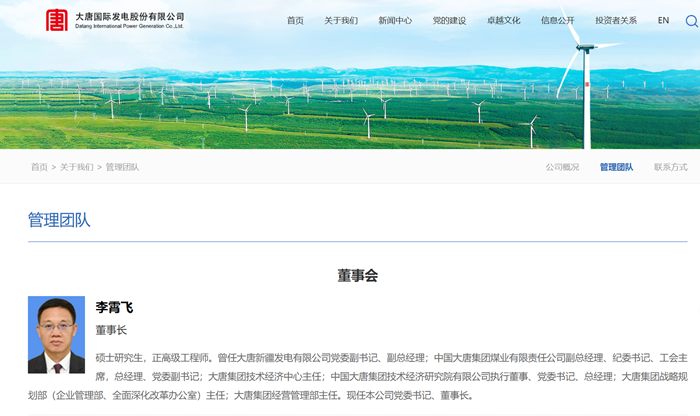This screenshot has width=700, height=416.
Task: Click the red Datang company logo
Action: click(57, 20)
